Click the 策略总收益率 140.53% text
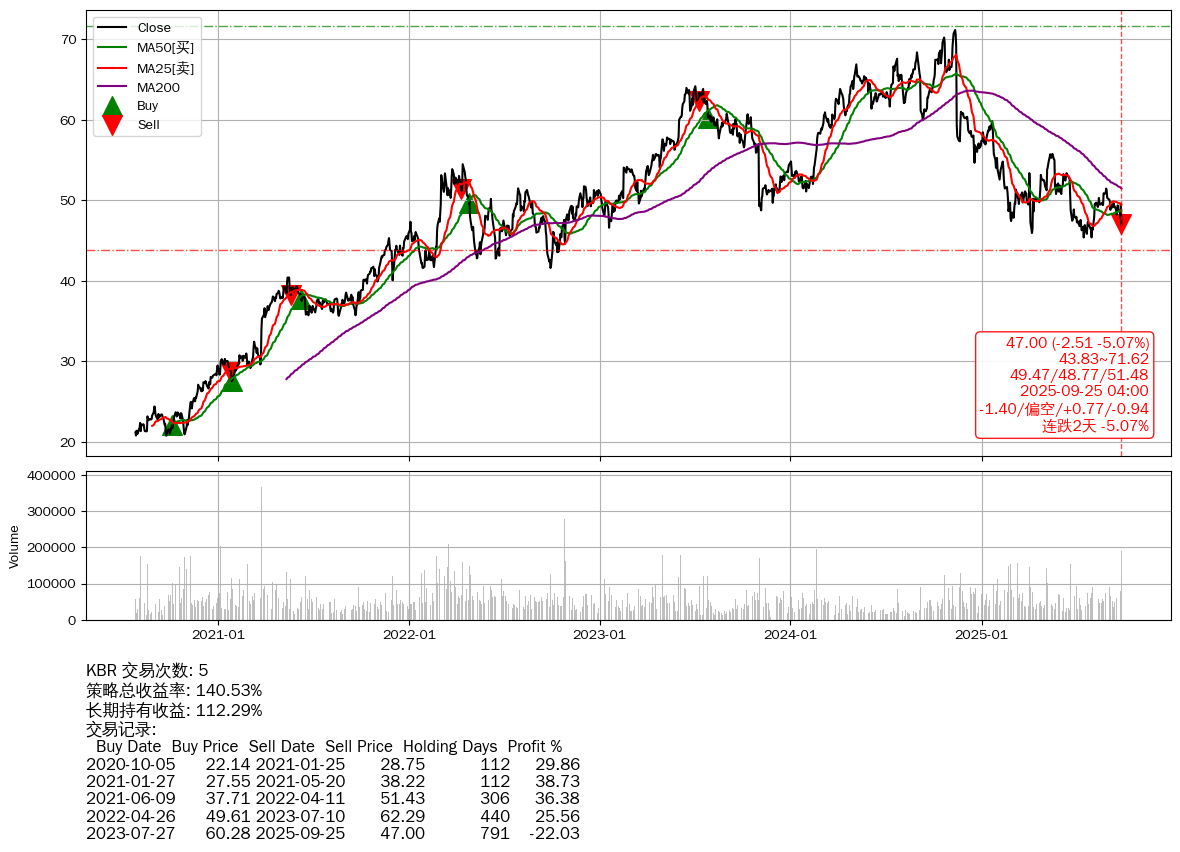Viewport: 1180px width, 852px height. [174, 691]
